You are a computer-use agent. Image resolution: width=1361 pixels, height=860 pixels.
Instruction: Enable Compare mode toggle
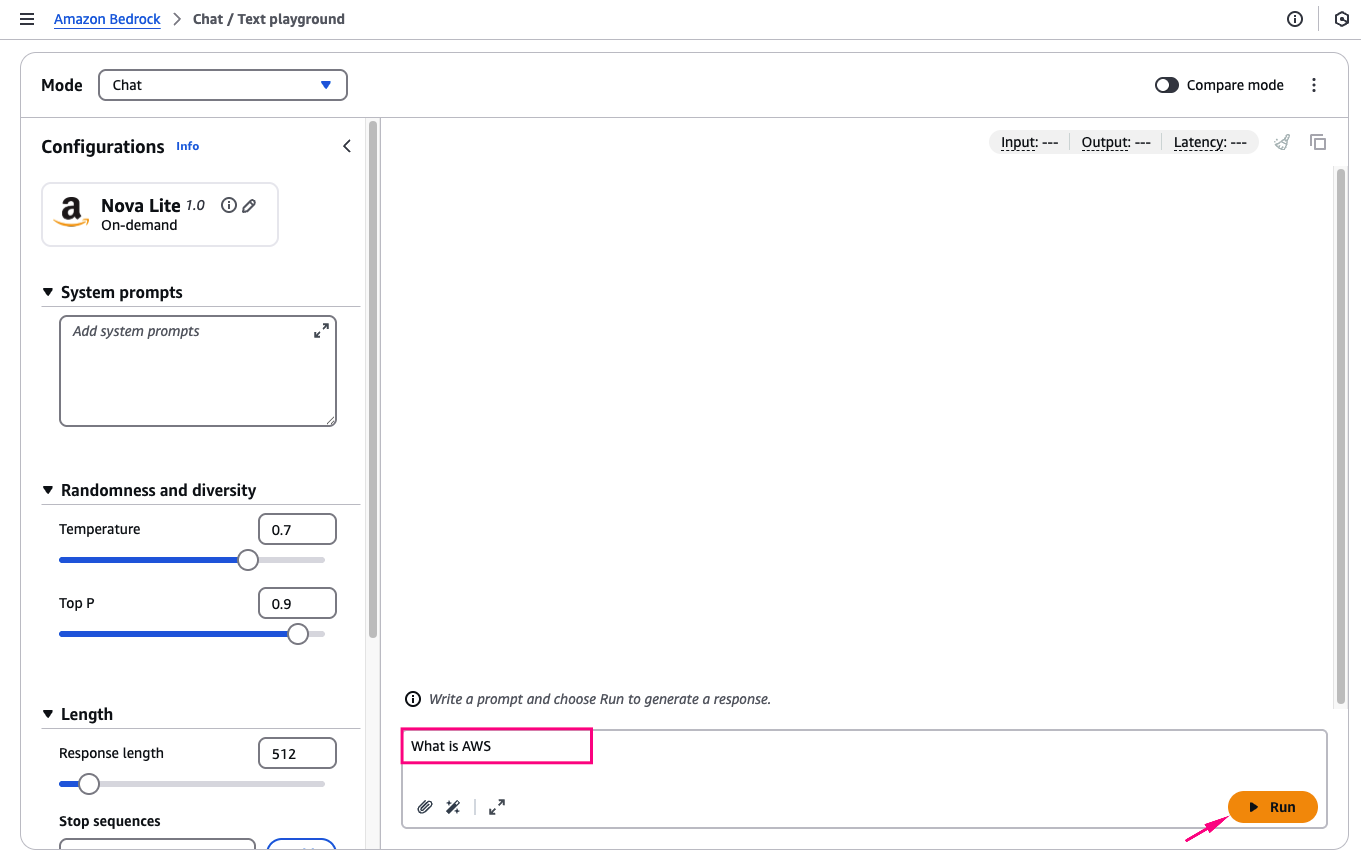(x=1167, y=85)
